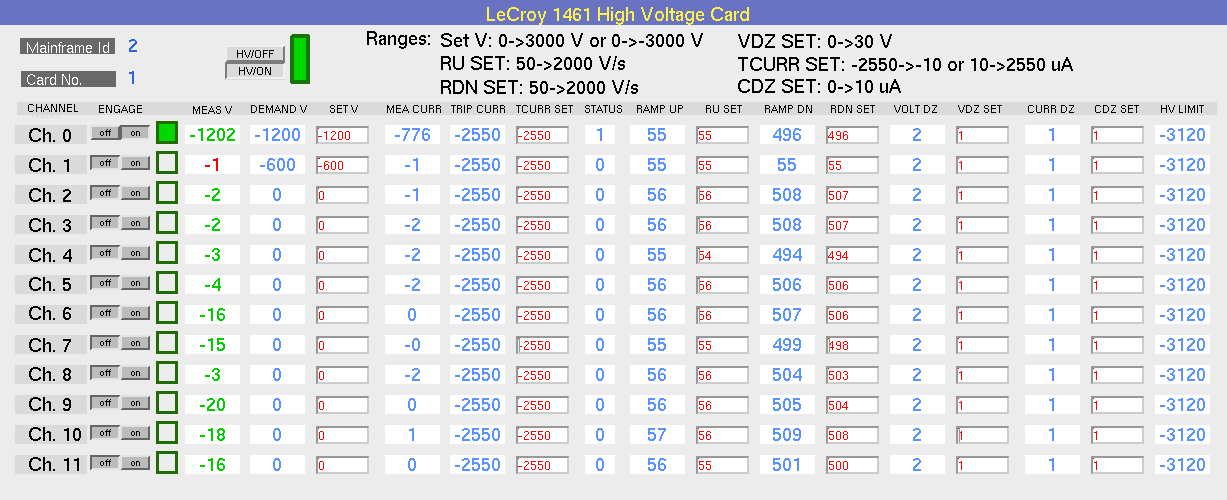The width and height of the screenshot is (1227, 500).
Task: Click Ch. 11 CDZ SET input field
Action: point(1117,465)
